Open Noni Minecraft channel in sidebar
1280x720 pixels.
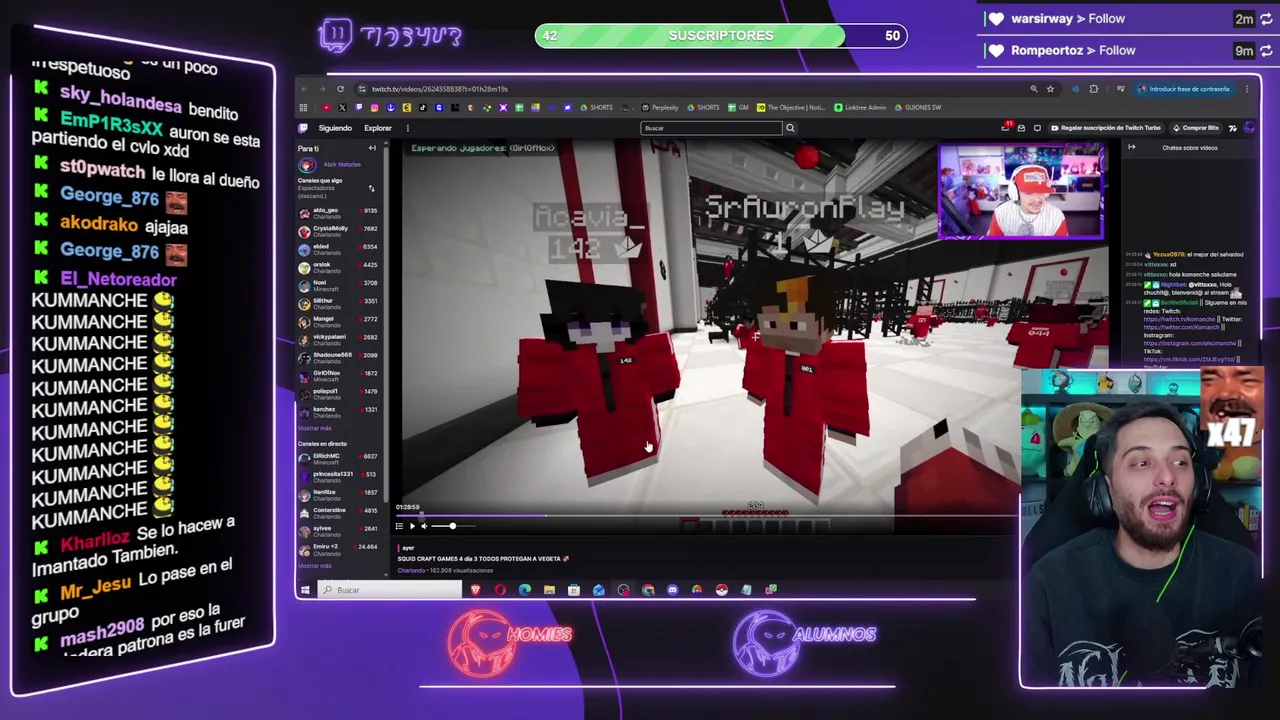(338, 285)
